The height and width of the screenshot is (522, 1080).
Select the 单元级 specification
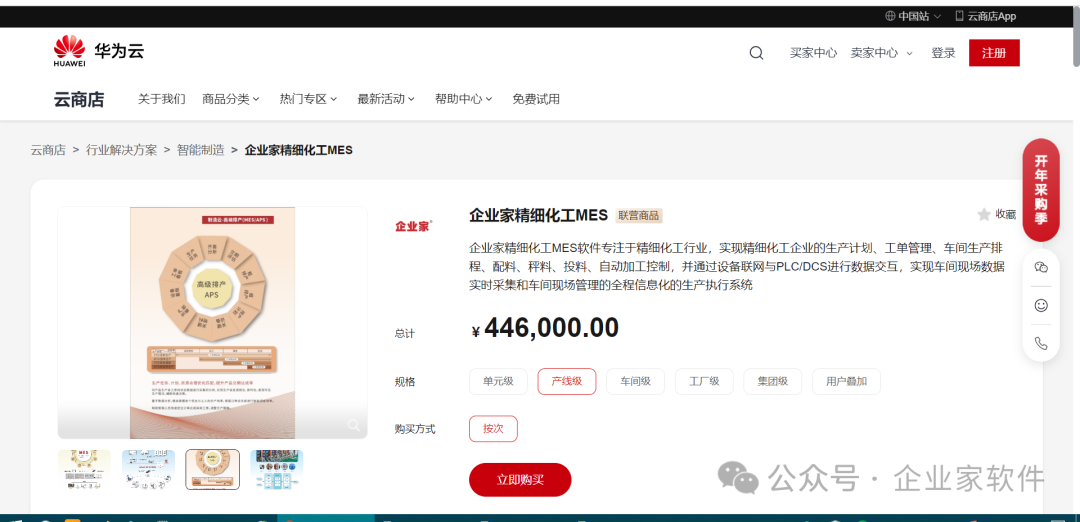[x=498, y=382]
